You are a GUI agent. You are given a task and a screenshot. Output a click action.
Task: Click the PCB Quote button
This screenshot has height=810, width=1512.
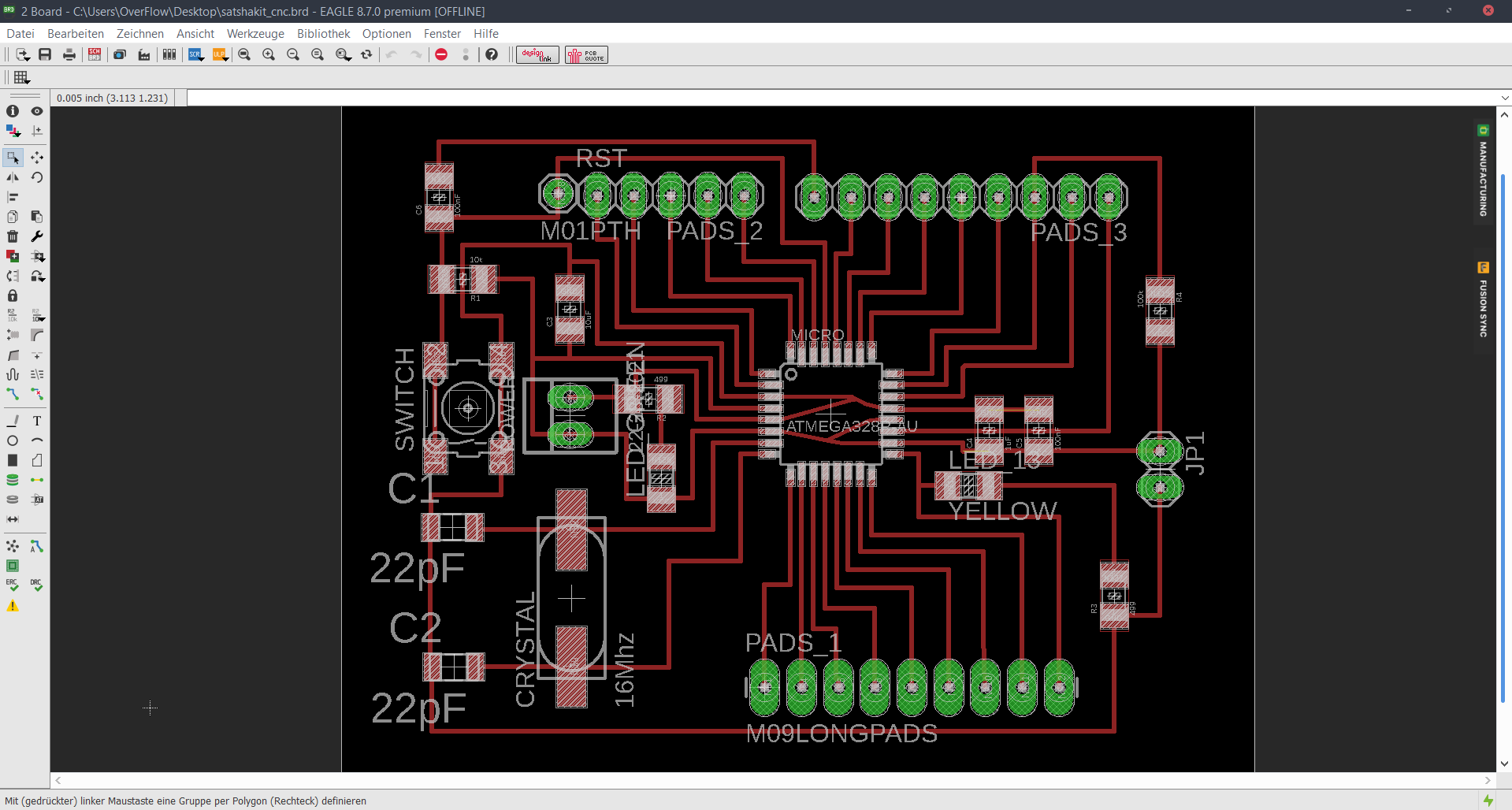tap(586, 54)
